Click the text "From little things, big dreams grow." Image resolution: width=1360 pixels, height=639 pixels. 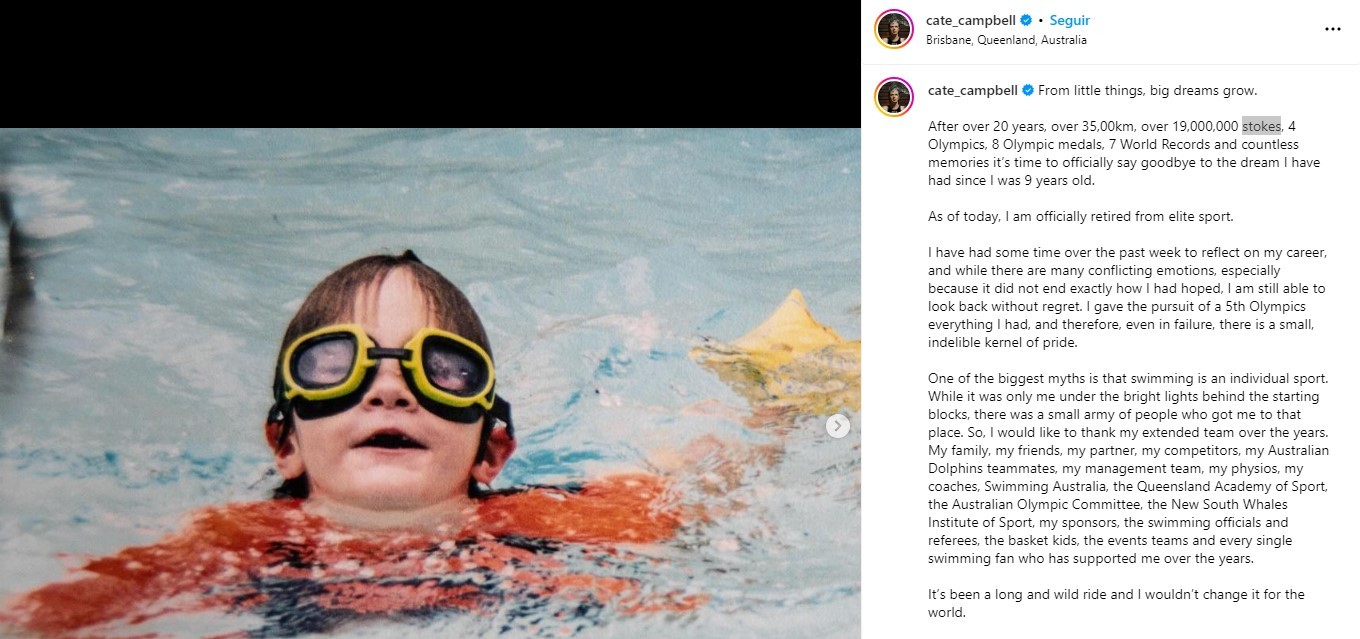tap(1147, 90)
